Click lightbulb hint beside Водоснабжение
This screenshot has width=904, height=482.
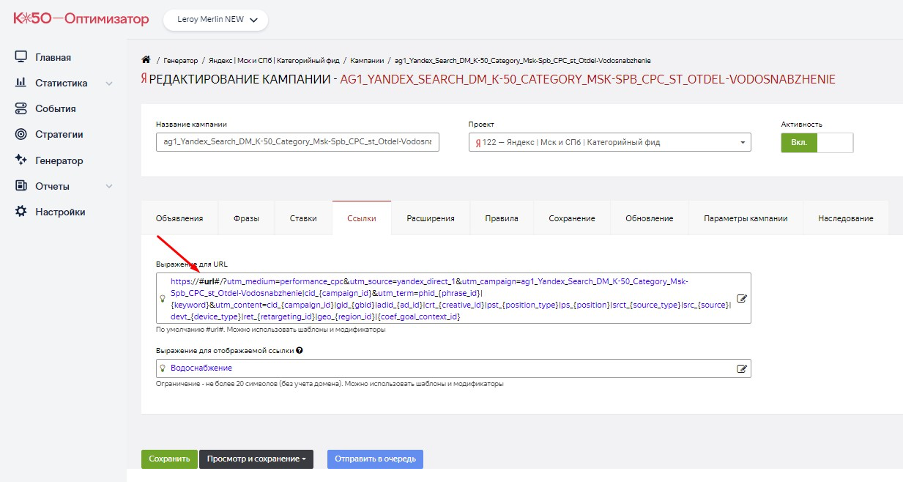(163, 368)
